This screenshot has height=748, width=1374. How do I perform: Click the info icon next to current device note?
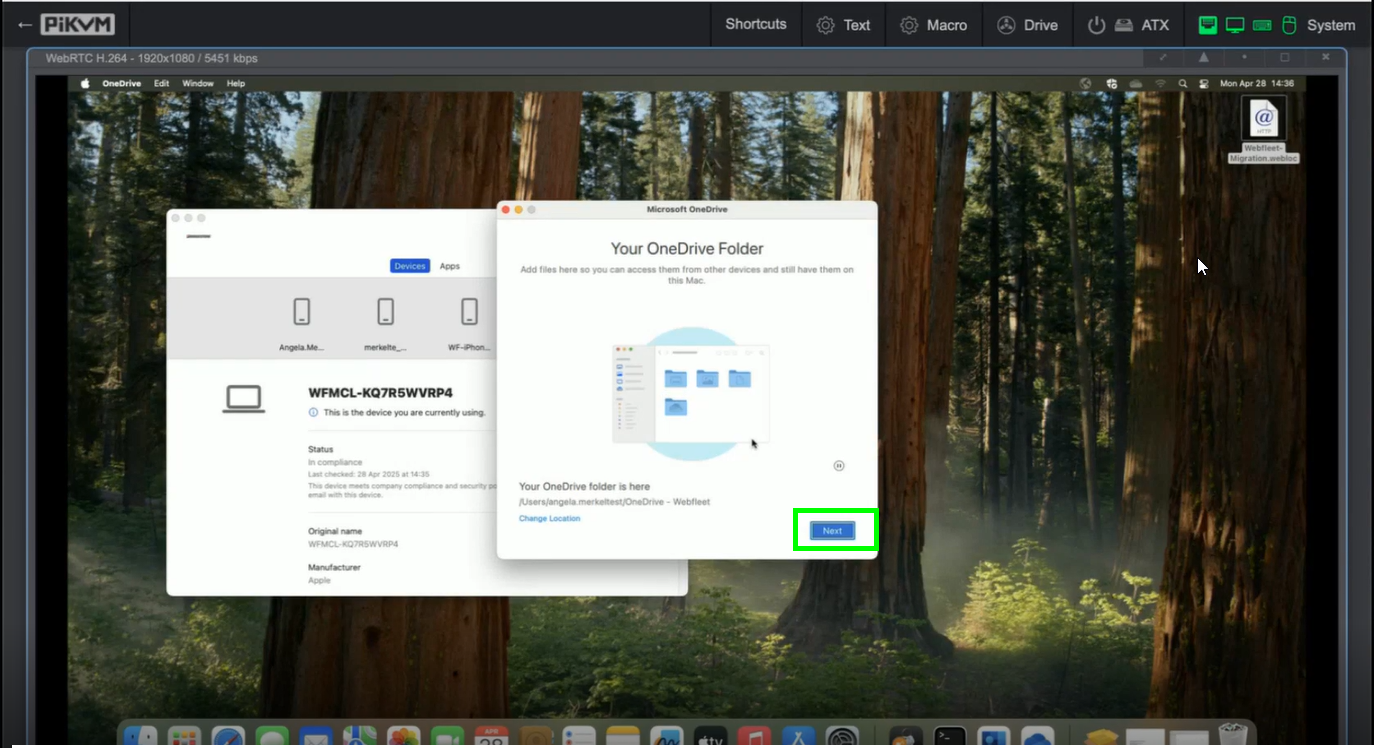[x=313, y=412]
